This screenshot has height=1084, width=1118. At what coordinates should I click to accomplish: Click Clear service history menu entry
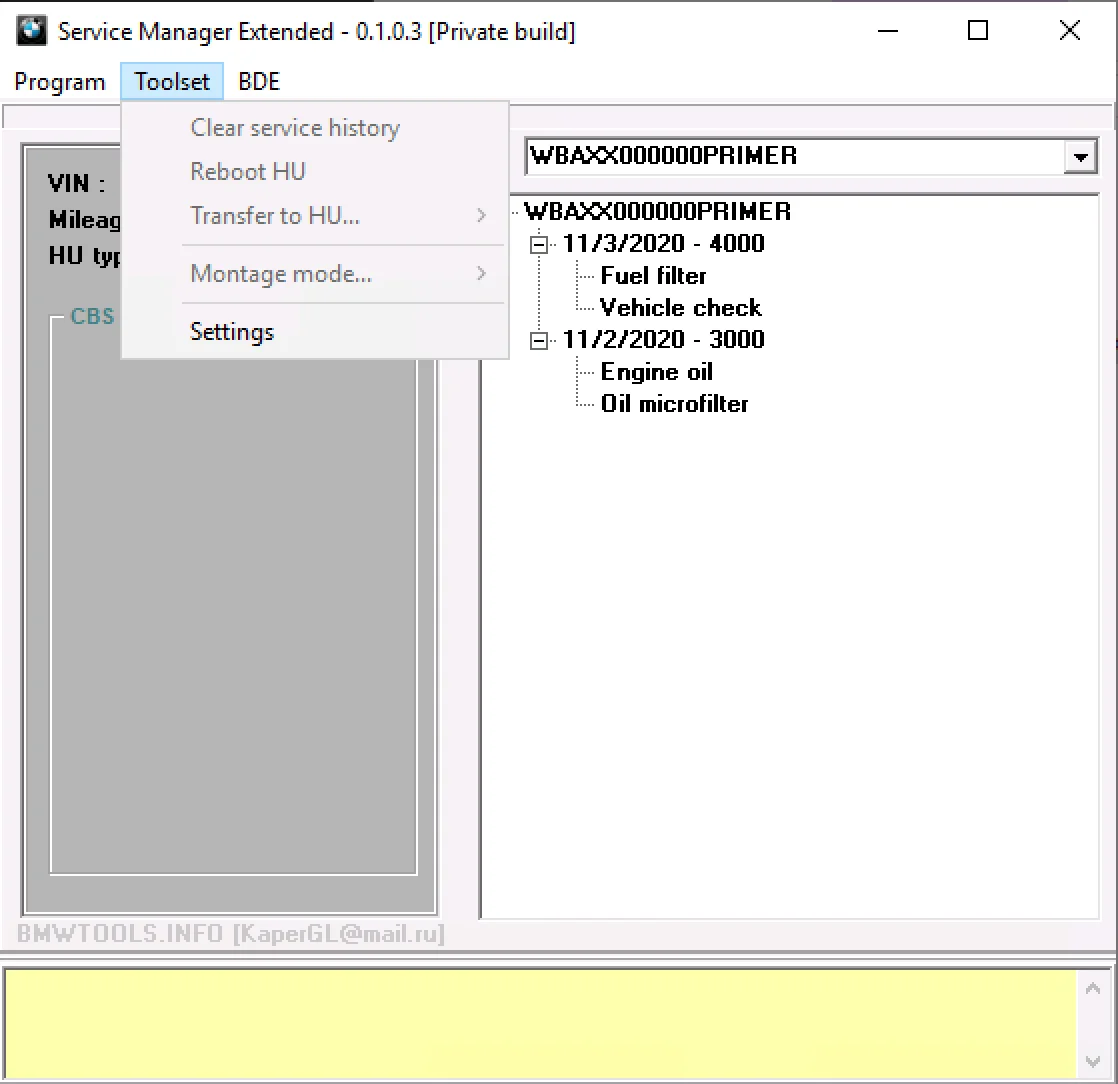click(x=295, y=128)
